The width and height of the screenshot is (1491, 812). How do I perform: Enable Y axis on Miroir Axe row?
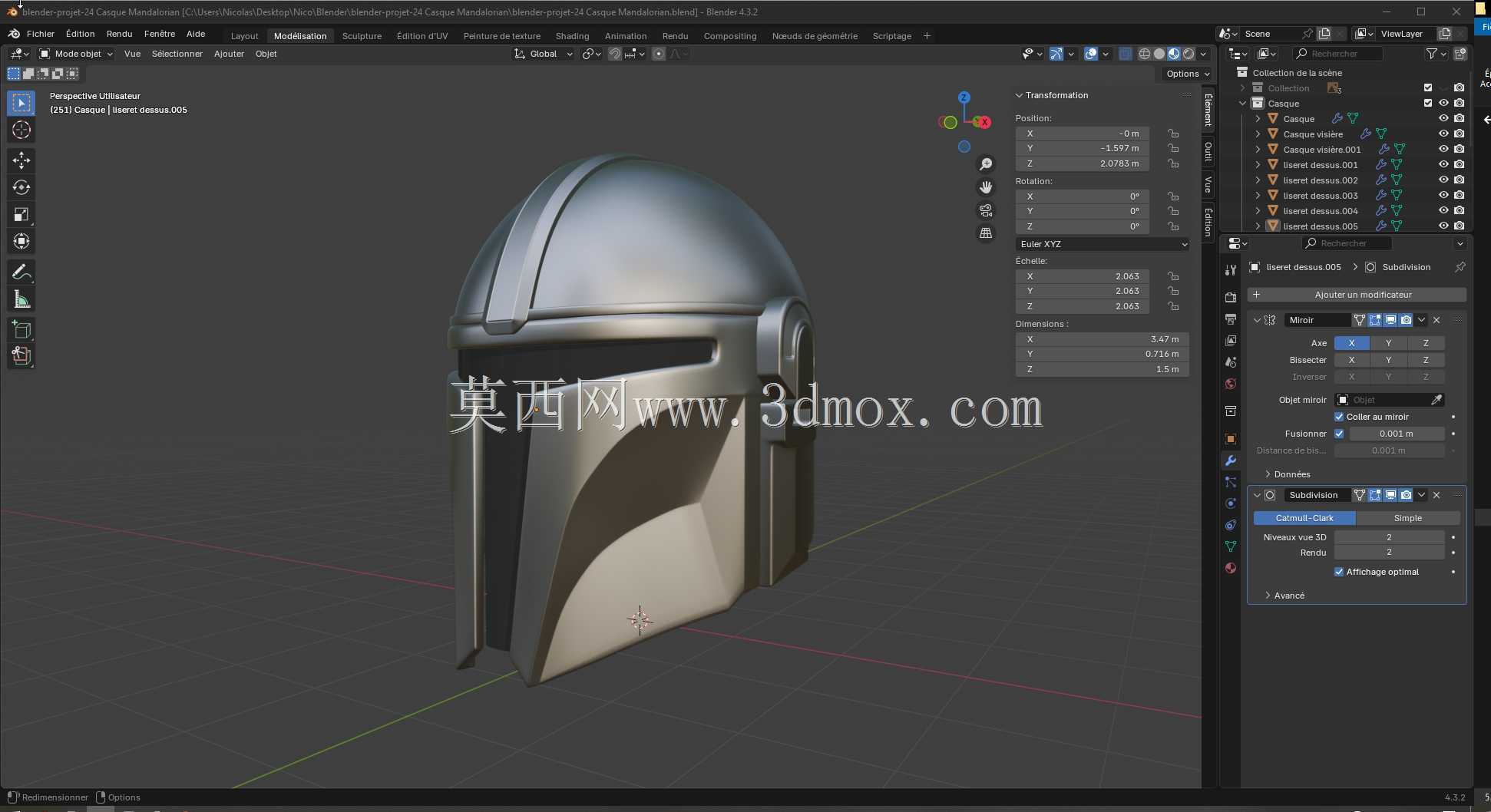[x=1388, y=343]
